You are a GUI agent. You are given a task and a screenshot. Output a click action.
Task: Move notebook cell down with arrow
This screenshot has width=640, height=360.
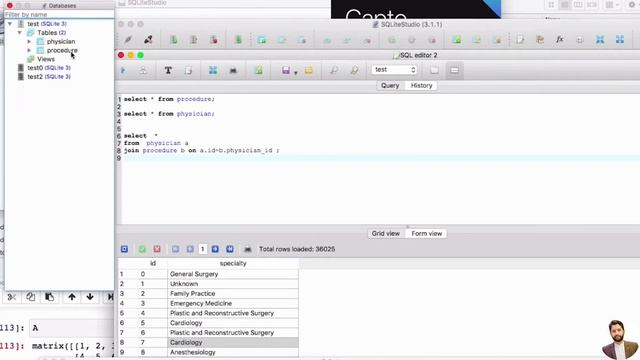pos(90,297)
